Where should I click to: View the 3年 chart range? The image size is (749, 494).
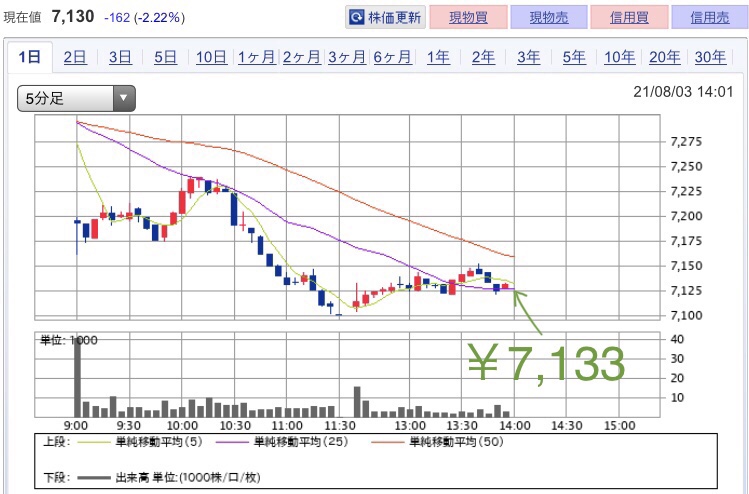pos(529,57)
